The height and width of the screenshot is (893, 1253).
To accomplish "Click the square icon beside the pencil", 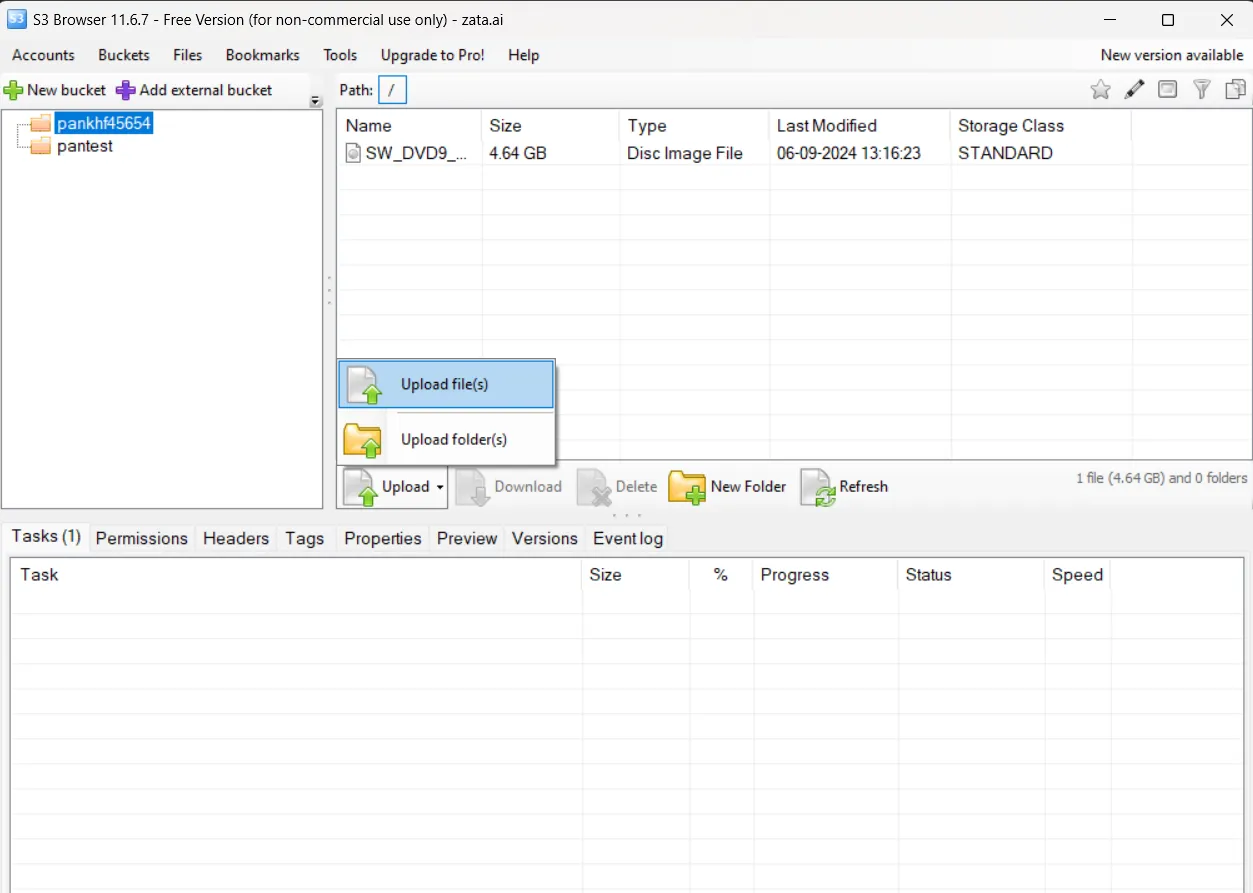I will pyautogui.click(x=1167, y=90).
